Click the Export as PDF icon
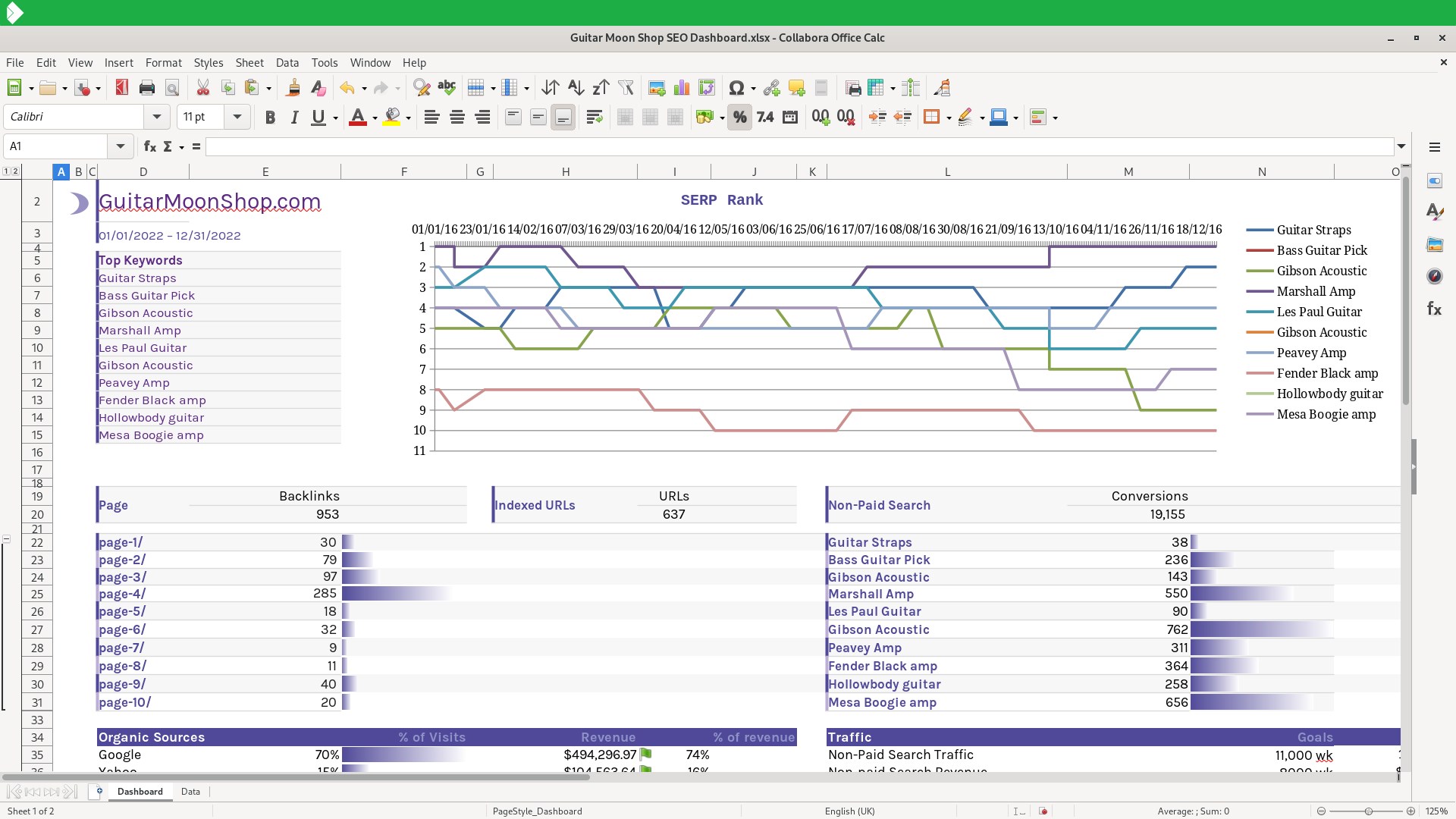This screenshot has height=819, width=1456. (121, 88)
